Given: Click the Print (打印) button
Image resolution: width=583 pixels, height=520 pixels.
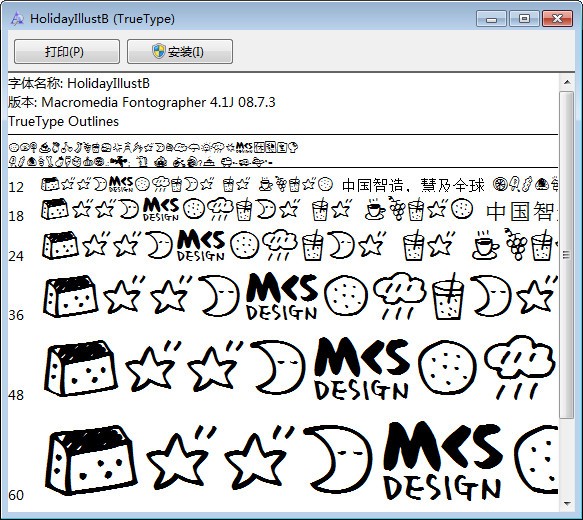Looking at the screenshot, I should coord(67,51).
